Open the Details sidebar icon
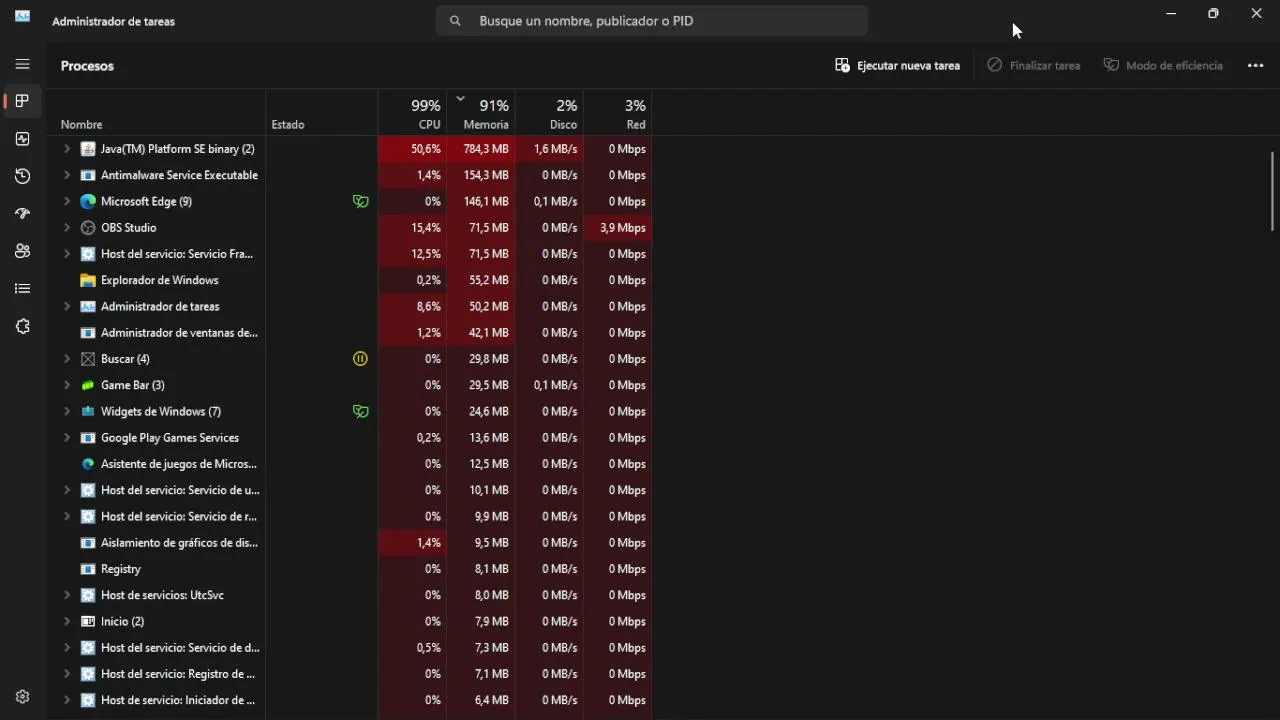This screenshot has height=720, width=1280. click(22, 289)
